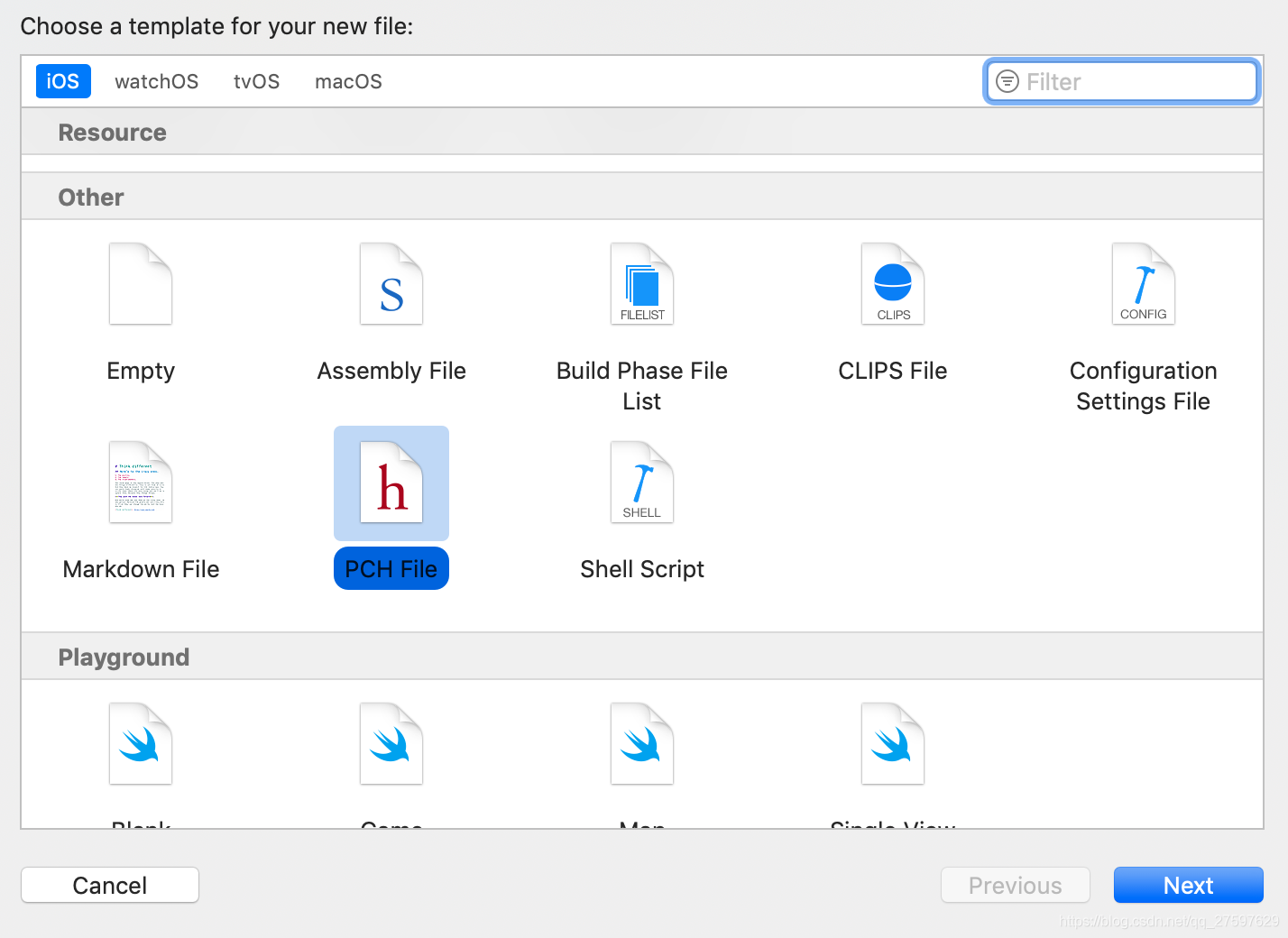The width and height of the screenshot is (1288, 938).
Task: Select the fourth Swift playground icon
Action: [x=893, y=743]
